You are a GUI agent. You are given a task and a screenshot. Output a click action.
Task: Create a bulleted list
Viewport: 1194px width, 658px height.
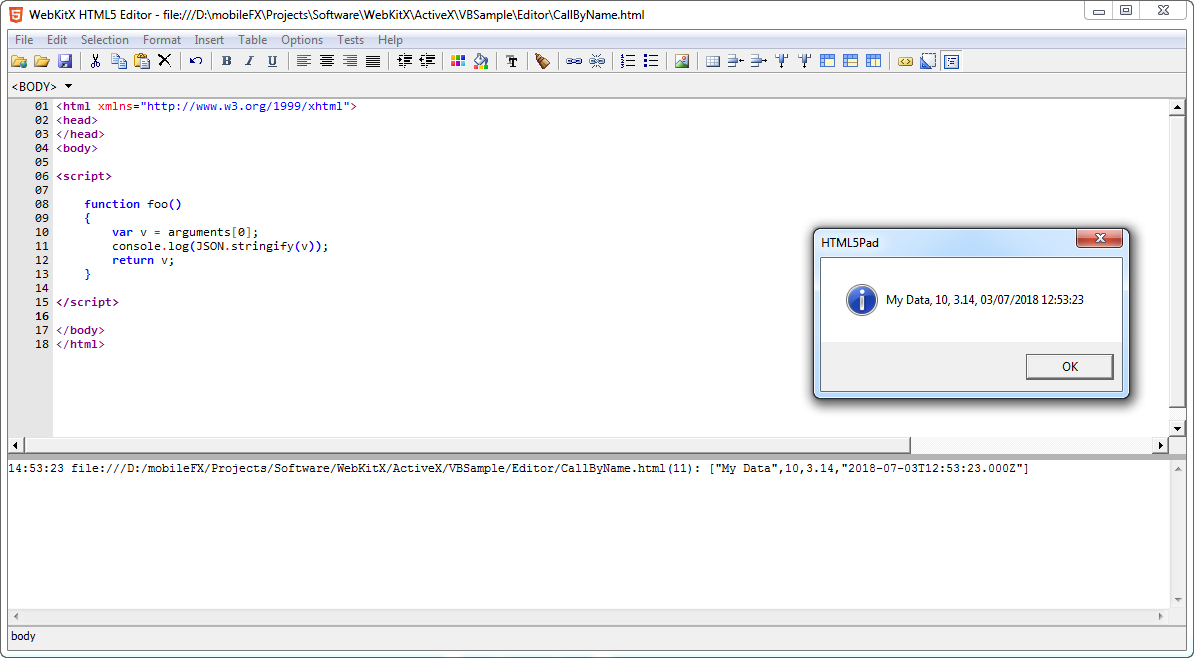pyautogui.click(x=651, y=61)
